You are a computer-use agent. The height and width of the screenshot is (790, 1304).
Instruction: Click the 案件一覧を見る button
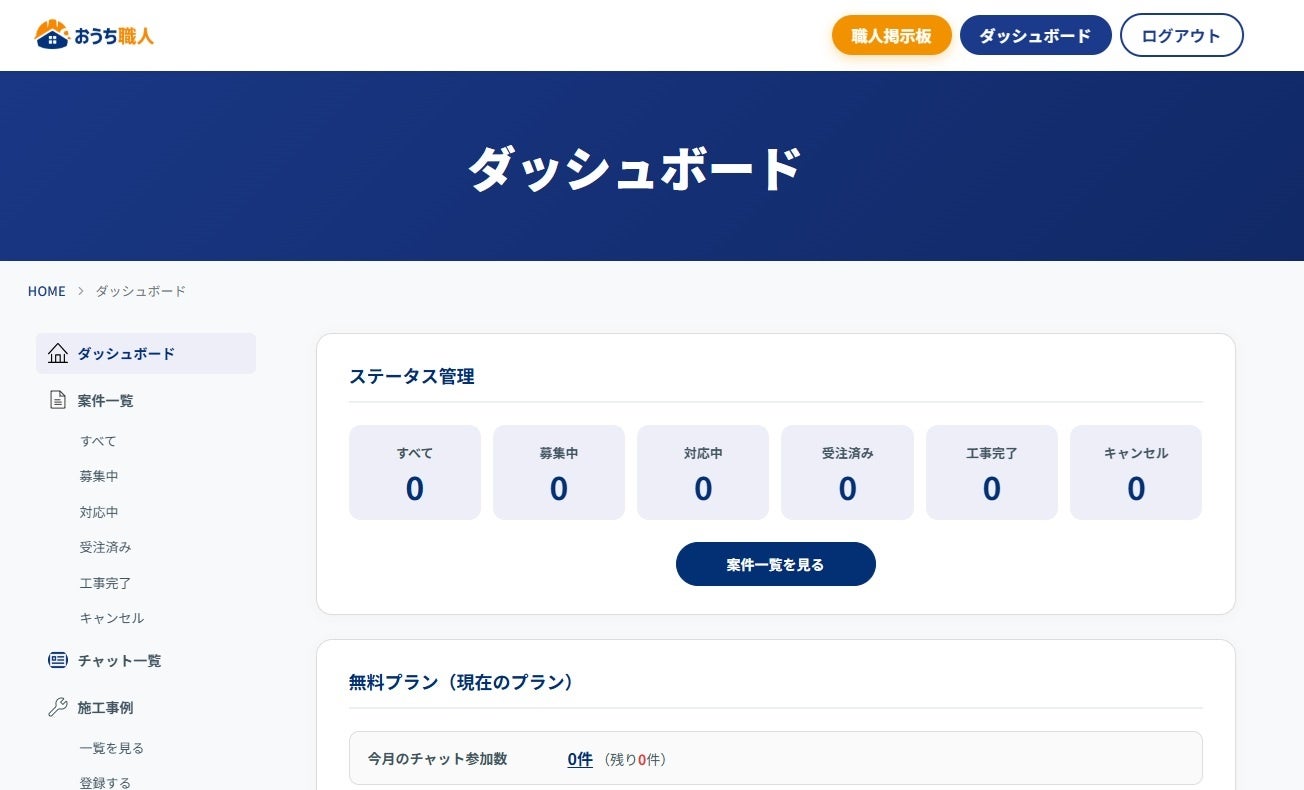(x=775, y=564)
